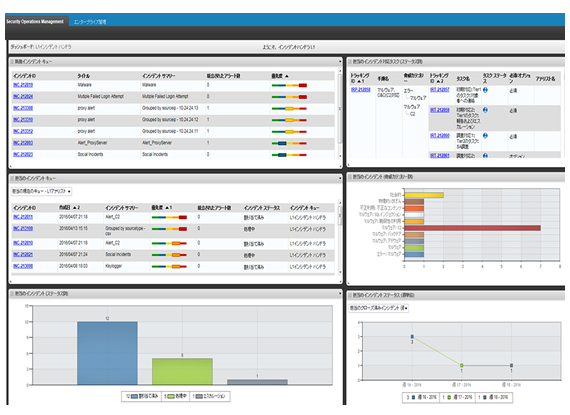Click the インシデント キュー column header

coord(305,208)
